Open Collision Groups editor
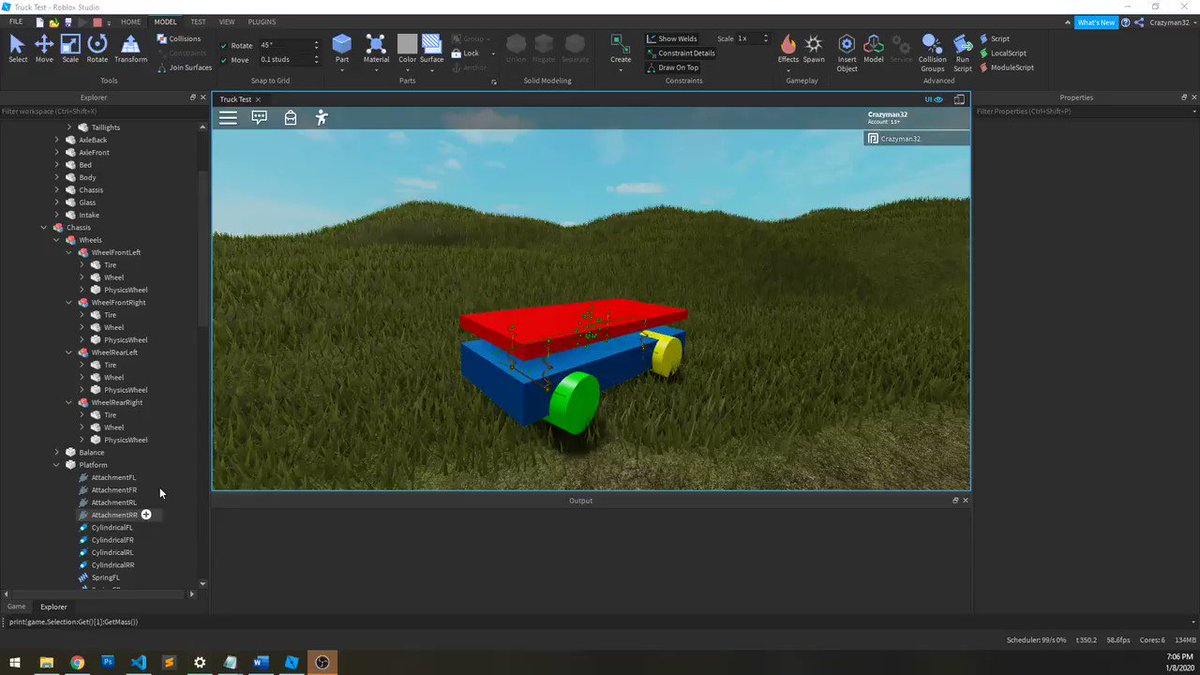 (933, 52)
